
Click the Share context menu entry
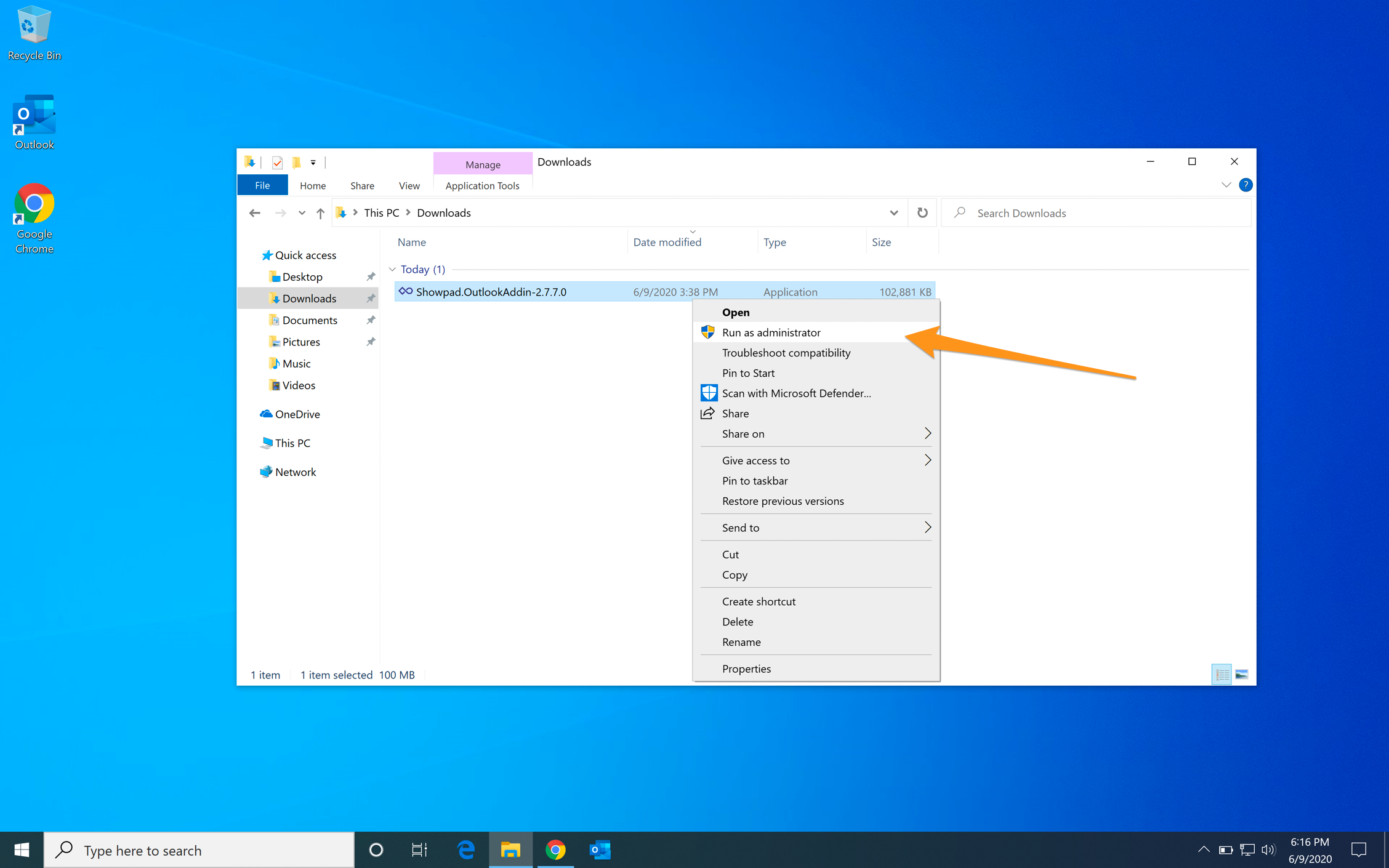[x=816, y=414]
